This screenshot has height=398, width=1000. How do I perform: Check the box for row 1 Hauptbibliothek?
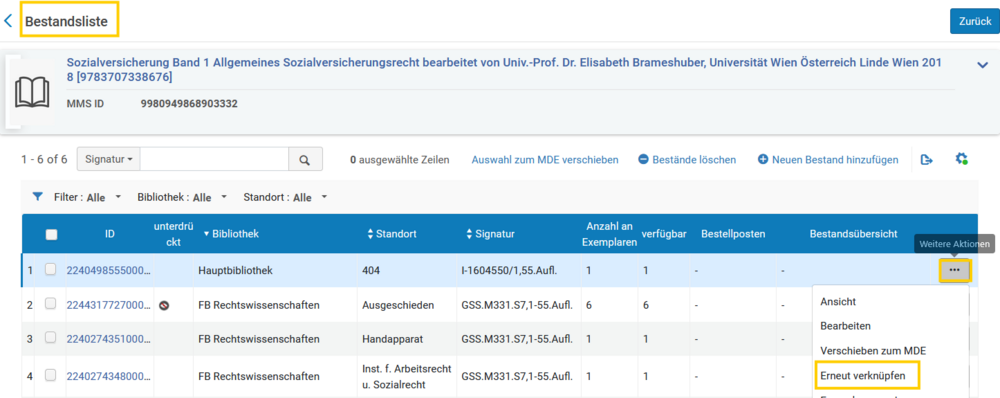click(x=50, y=270)
